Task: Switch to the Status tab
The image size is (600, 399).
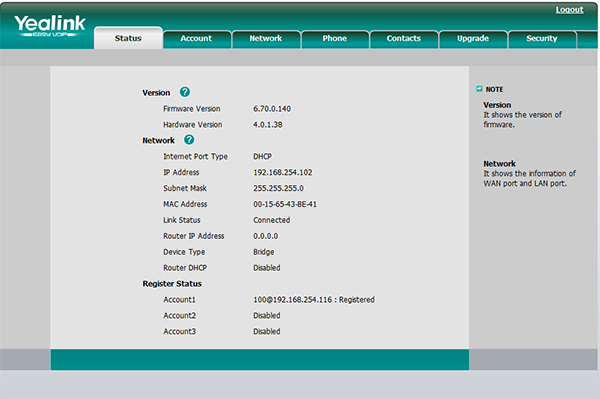Action: [128, 38]
